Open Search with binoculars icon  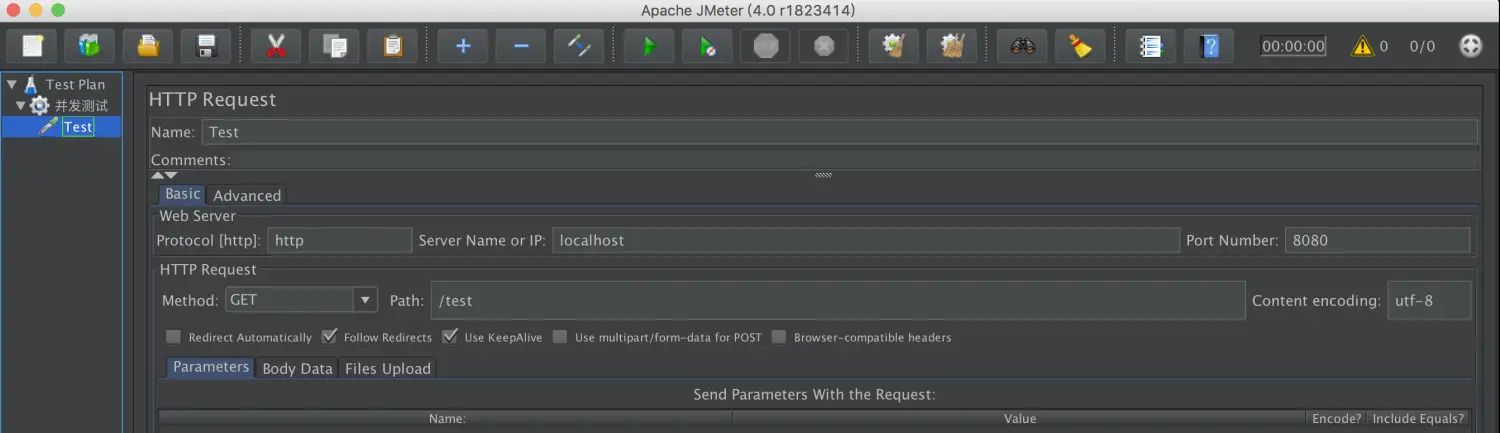click(1022, 46)
